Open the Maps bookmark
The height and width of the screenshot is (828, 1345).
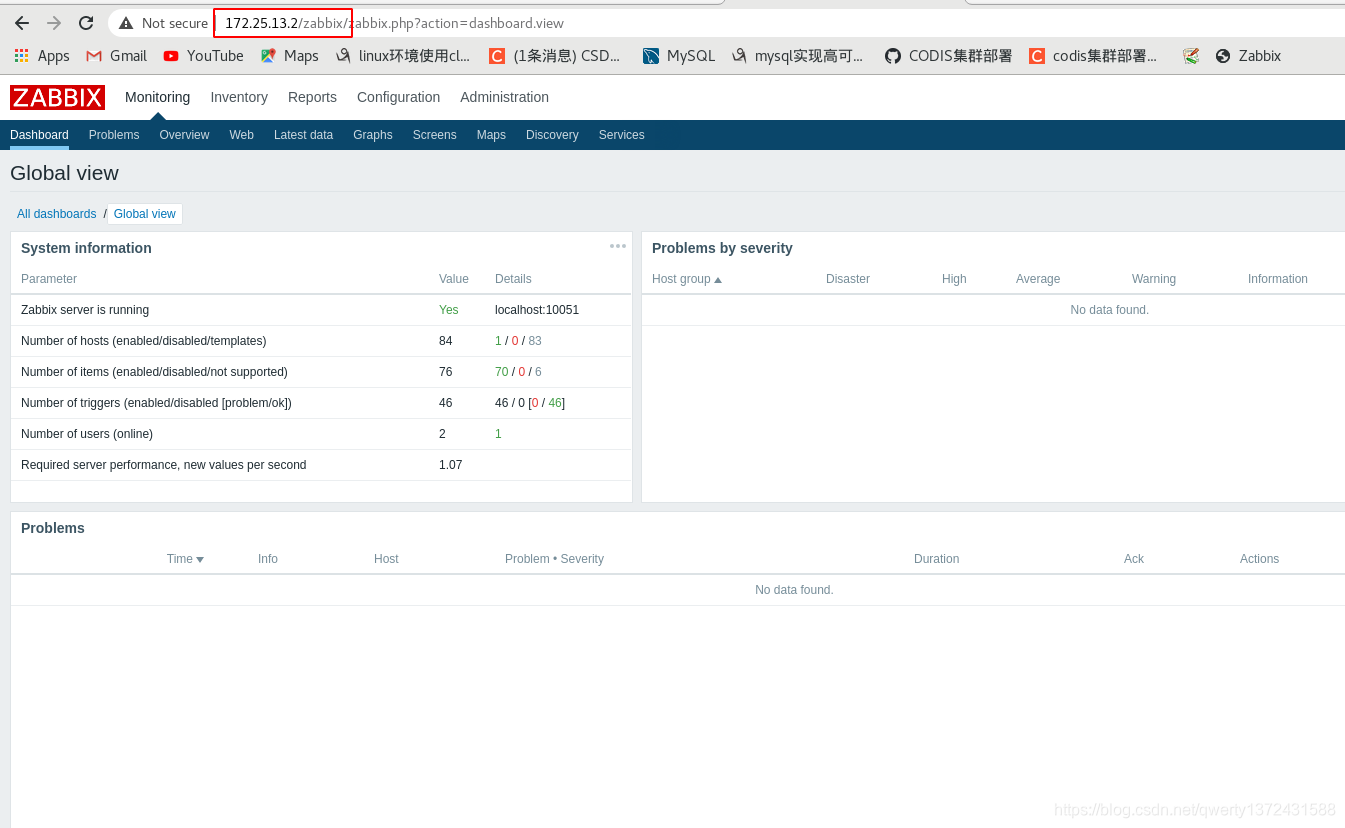coord(289,56)
